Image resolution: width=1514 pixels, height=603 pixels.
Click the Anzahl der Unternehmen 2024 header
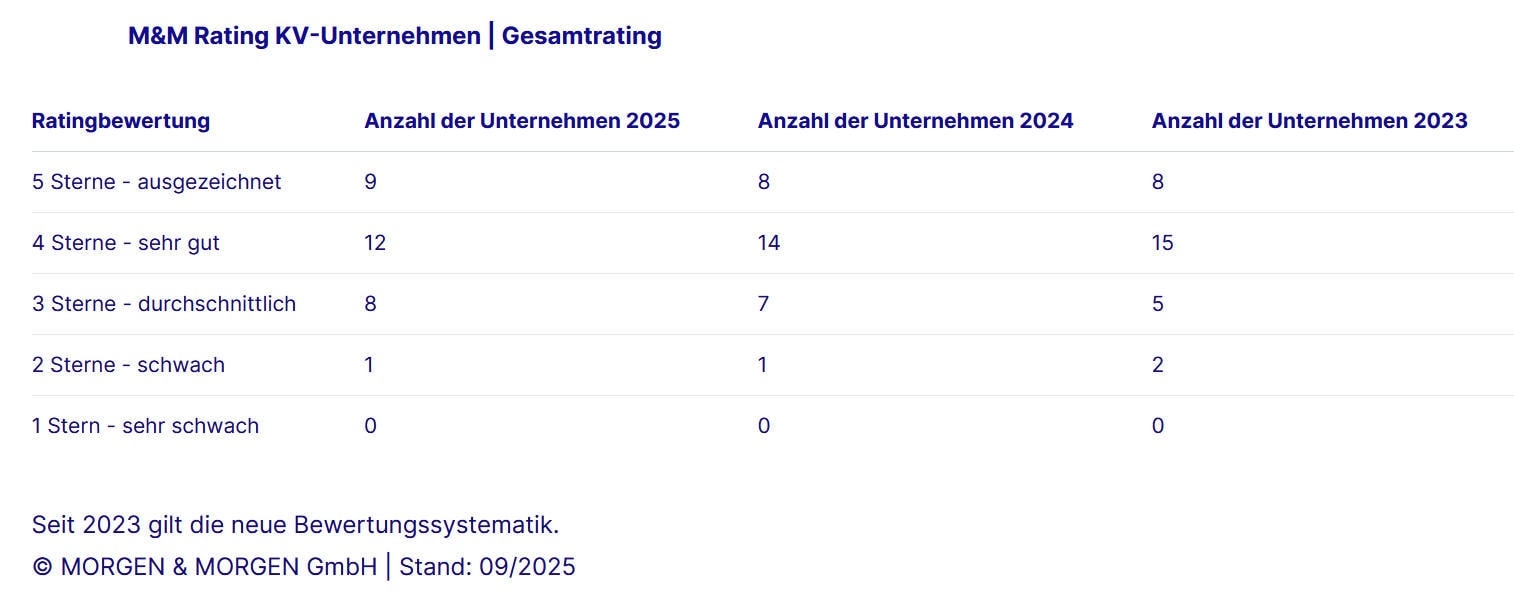click(915, 121)
